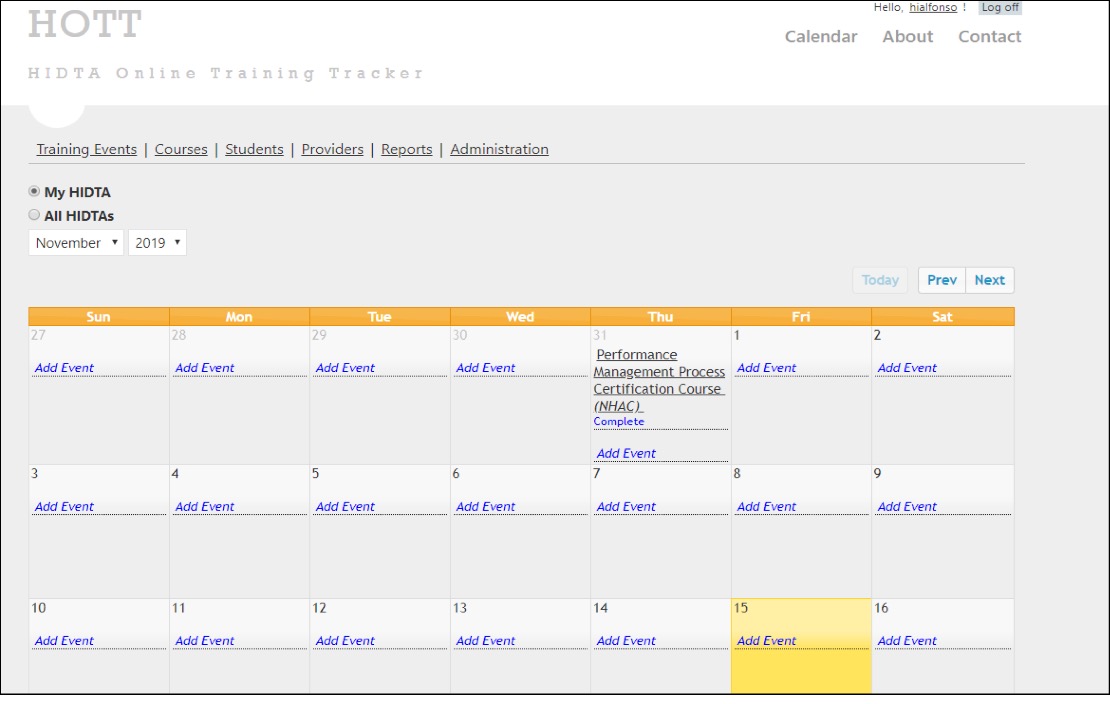Open the Administration section
This screenshot has width=1110, height=704.
point(499,150)
